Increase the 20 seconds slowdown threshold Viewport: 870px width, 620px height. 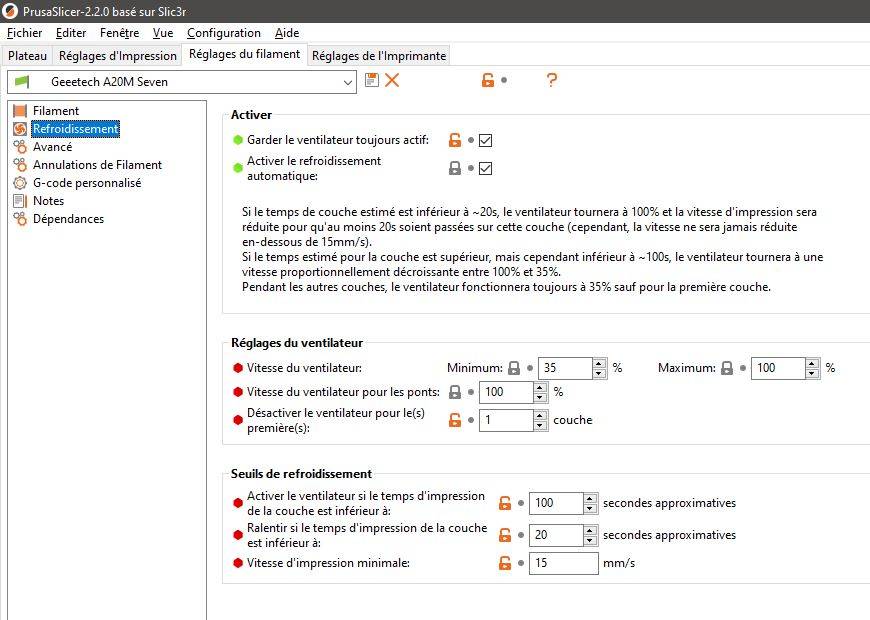(590, 530)
